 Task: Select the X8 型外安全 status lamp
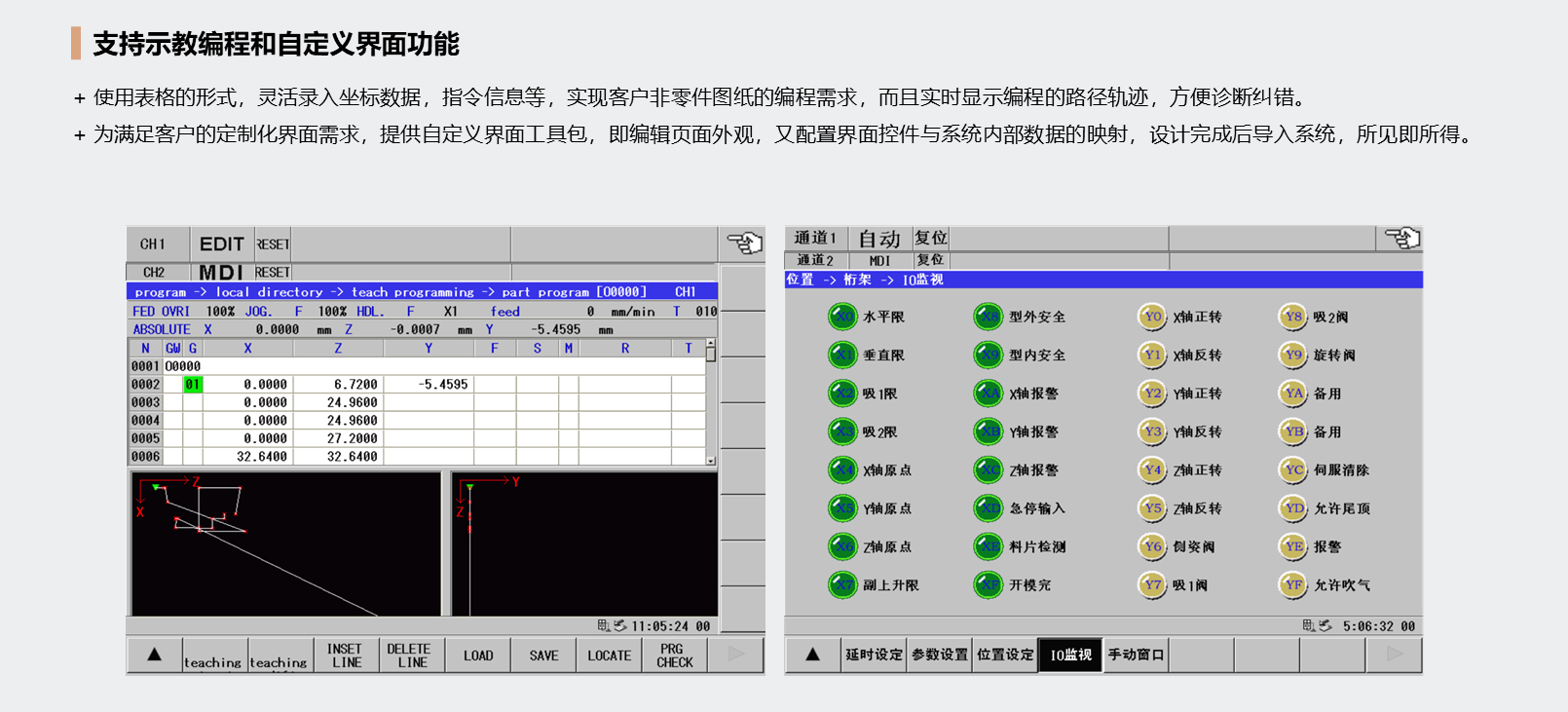click(x=989, y=317)
